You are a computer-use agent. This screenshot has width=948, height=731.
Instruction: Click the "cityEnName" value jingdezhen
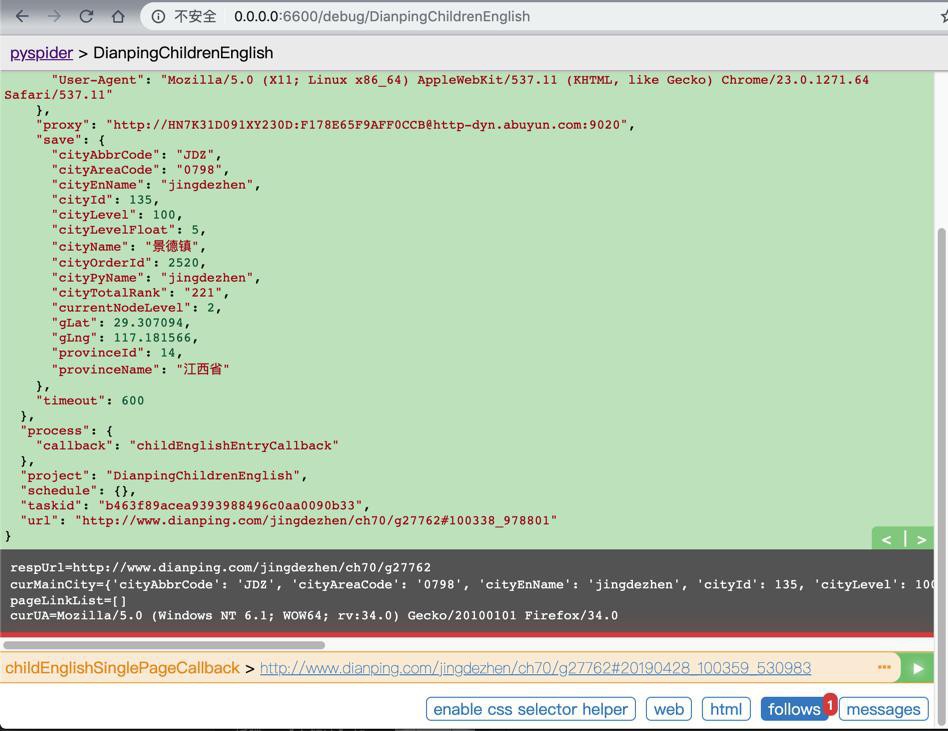(207, 185)
